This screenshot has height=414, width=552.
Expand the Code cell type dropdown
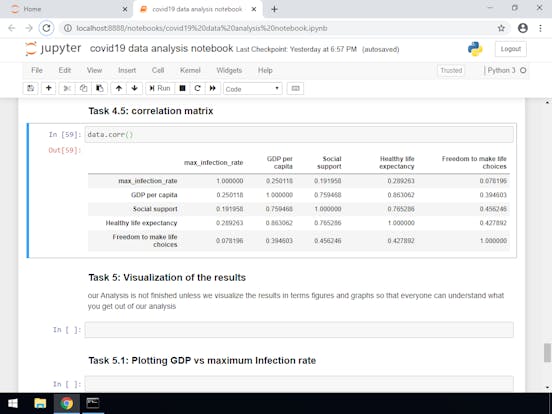(252, 89)
